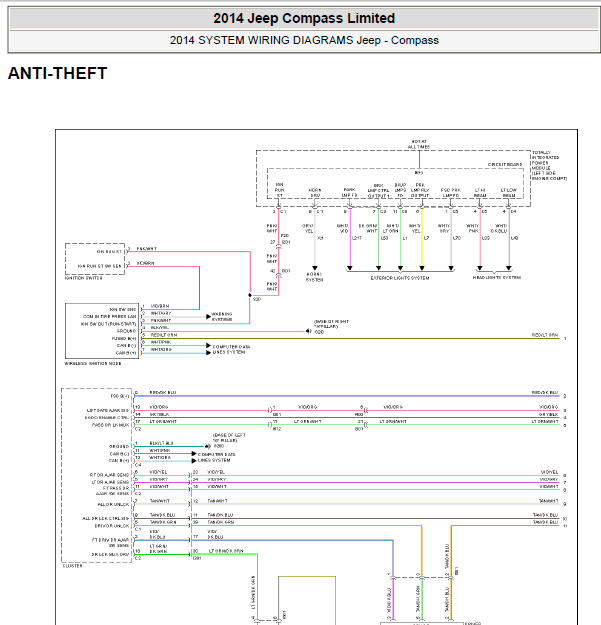Select the 'EXTERIOR LIGHTS SYSTEM' label
Image resolution: width=601 pixels, height=625 pixels.
[x=400, y=278]
